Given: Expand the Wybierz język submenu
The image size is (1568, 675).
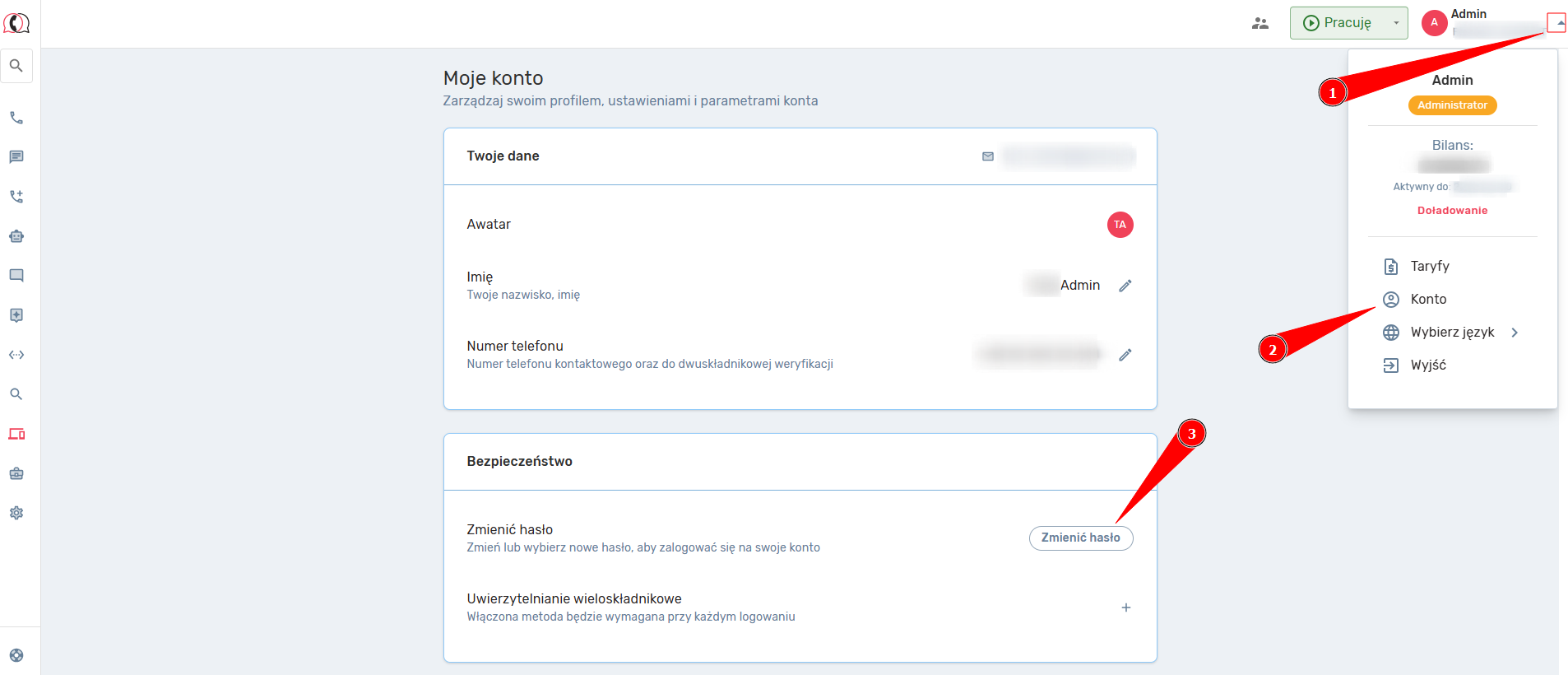Looking at the screenshot, I should pyautogui.click(x=1515, y=333).
